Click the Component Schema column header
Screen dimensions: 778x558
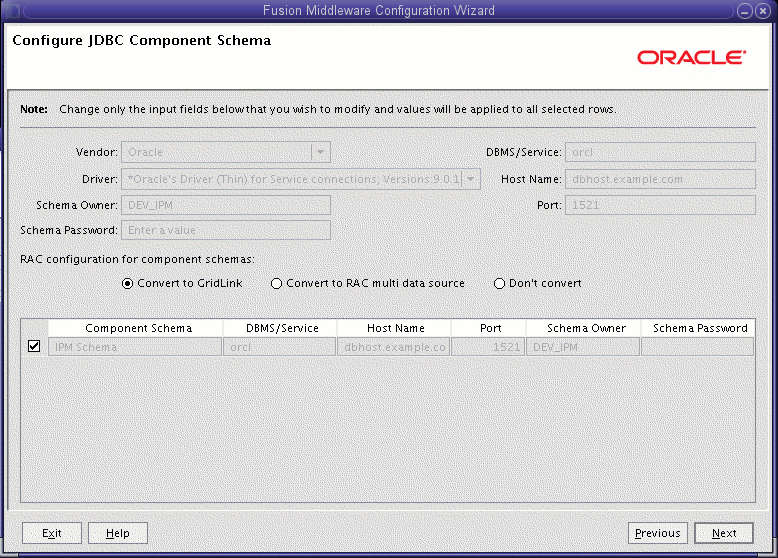point(135,328)
